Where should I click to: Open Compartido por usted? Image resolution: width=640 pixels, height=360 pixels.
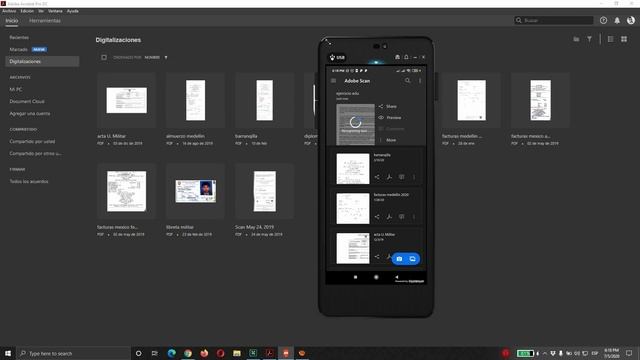(x=32, y=141)
